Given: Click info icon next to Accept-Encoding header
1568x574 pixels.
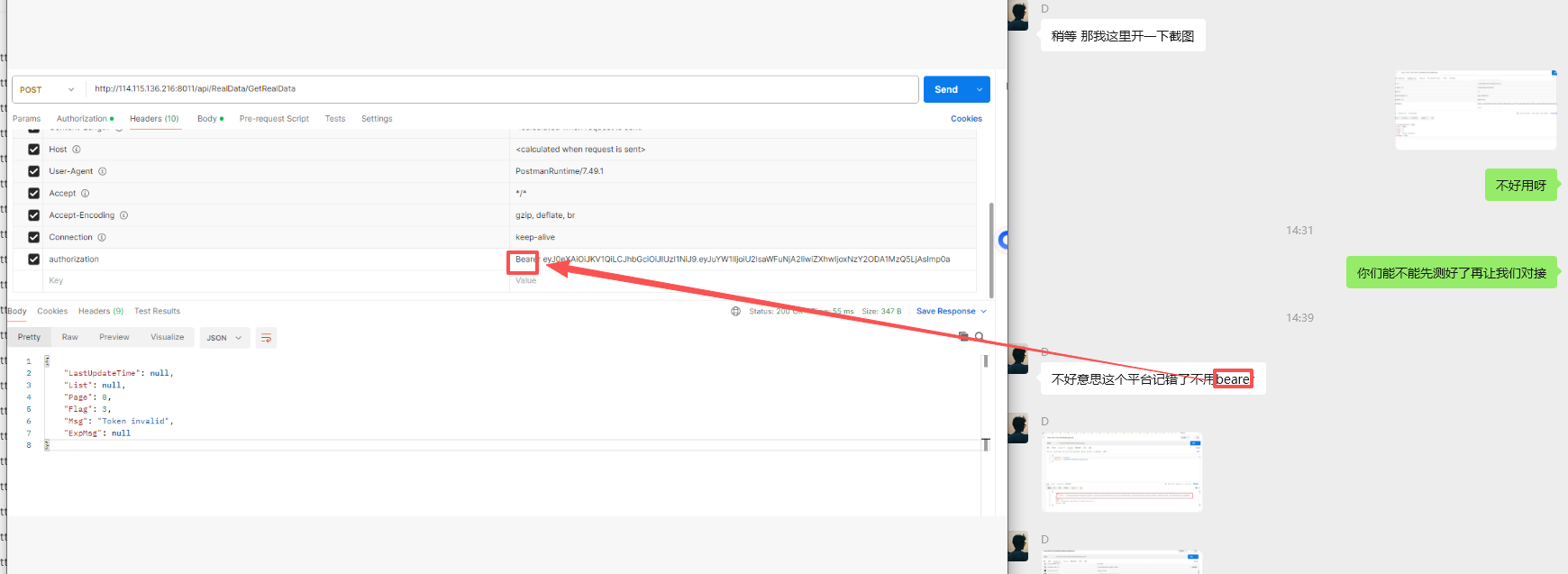Looking at the screenshot, I should tap(124, 215).
